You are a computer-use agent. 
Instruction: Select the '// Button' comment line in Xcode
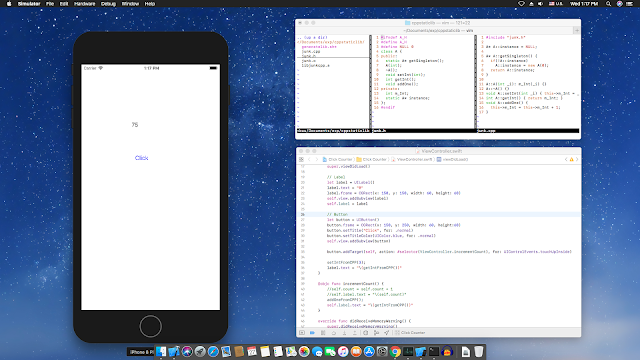tap(337, 214)
